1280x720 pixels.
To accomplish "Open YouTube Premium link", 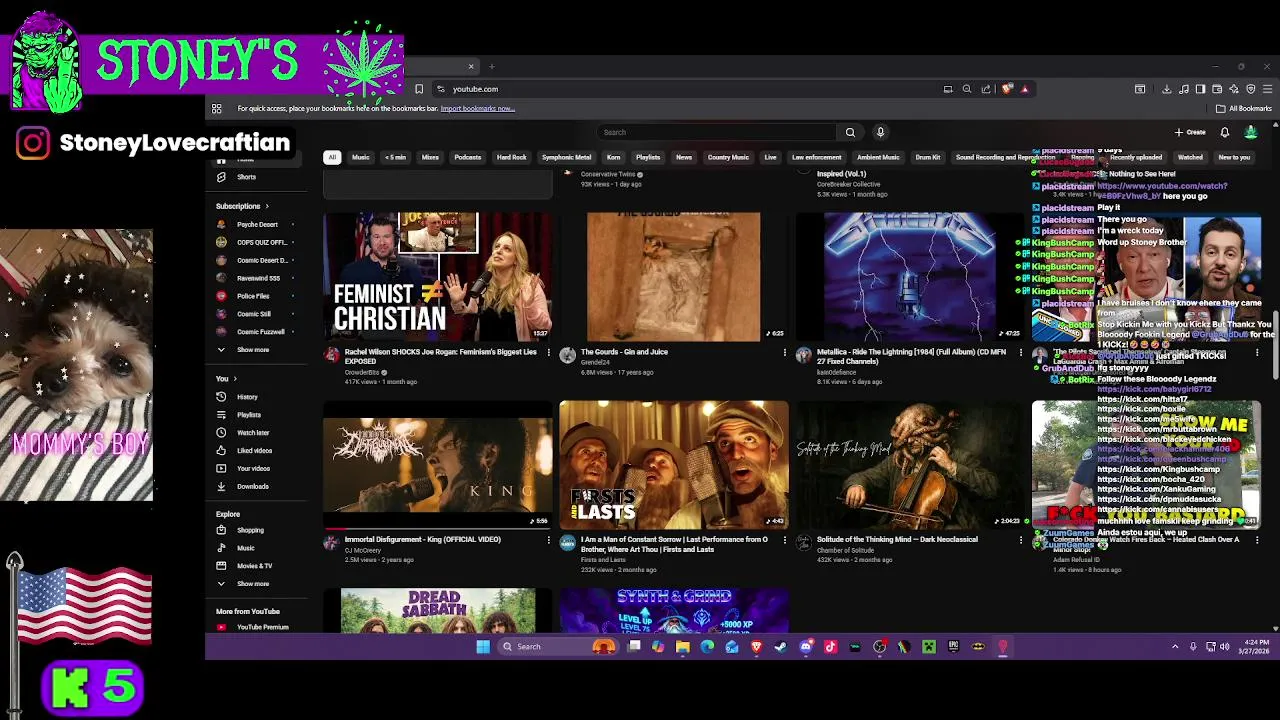I will 258,627.
